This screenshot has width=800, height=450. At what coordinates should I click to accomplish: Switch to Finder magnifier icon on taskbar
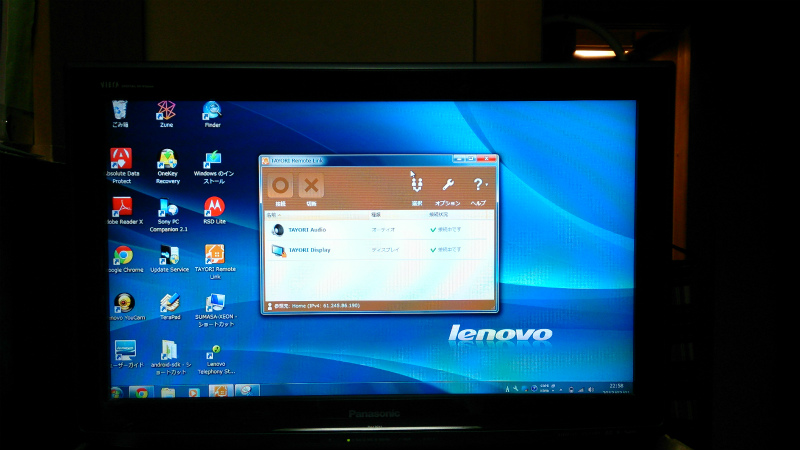coord(246,391)
